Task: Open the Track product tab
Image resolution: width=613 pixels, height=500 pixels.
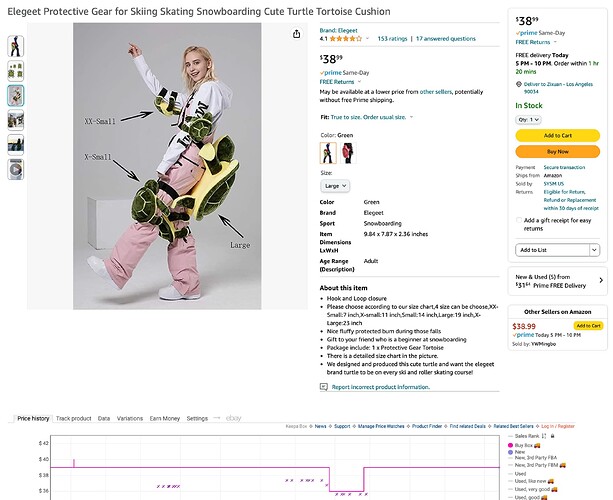Action: tap(73, 418)
